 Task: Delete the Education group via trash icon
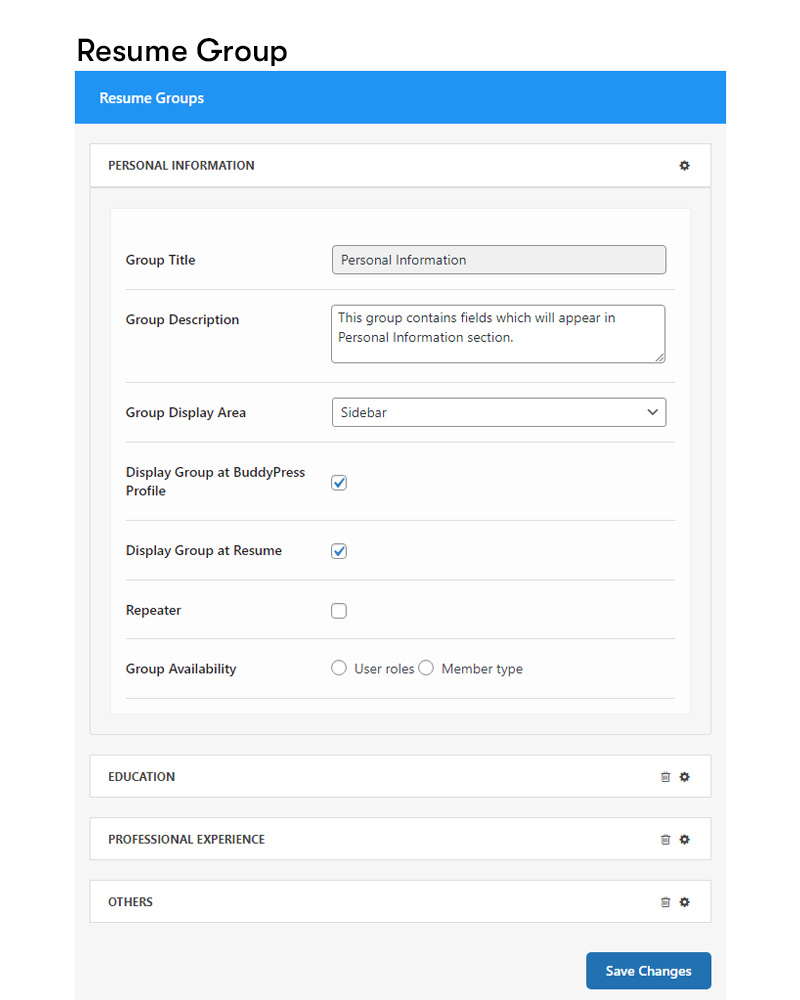[665, 777]
